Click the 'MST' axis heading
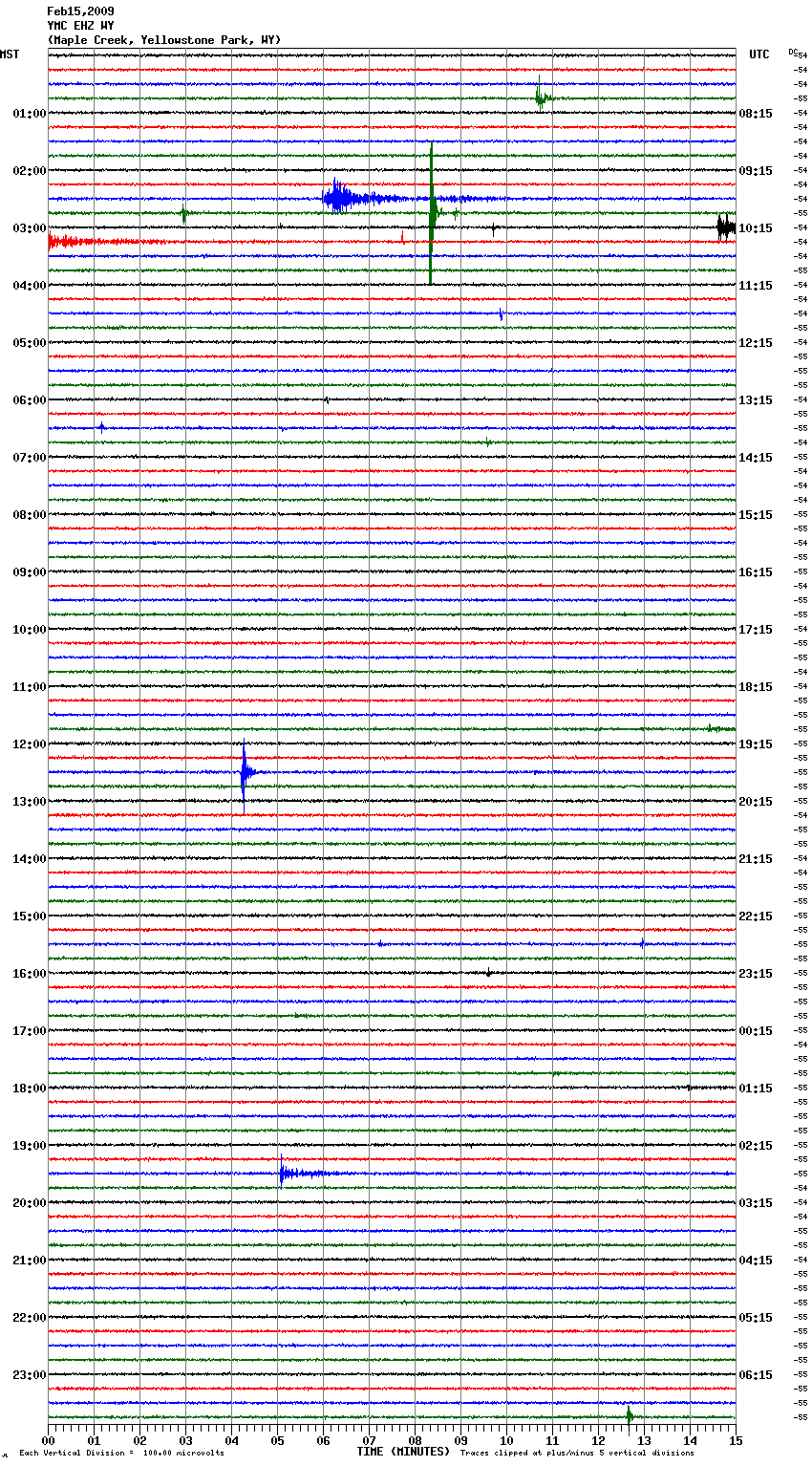The width and height of the screenshot is (812, 1466). (x=10, y=54)
